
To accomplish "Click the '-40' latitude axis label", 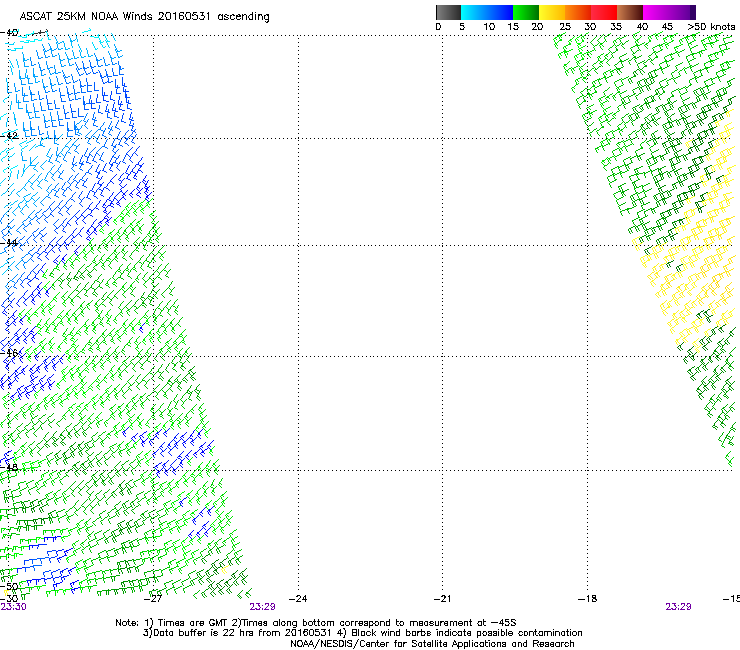I will [9, 33].
